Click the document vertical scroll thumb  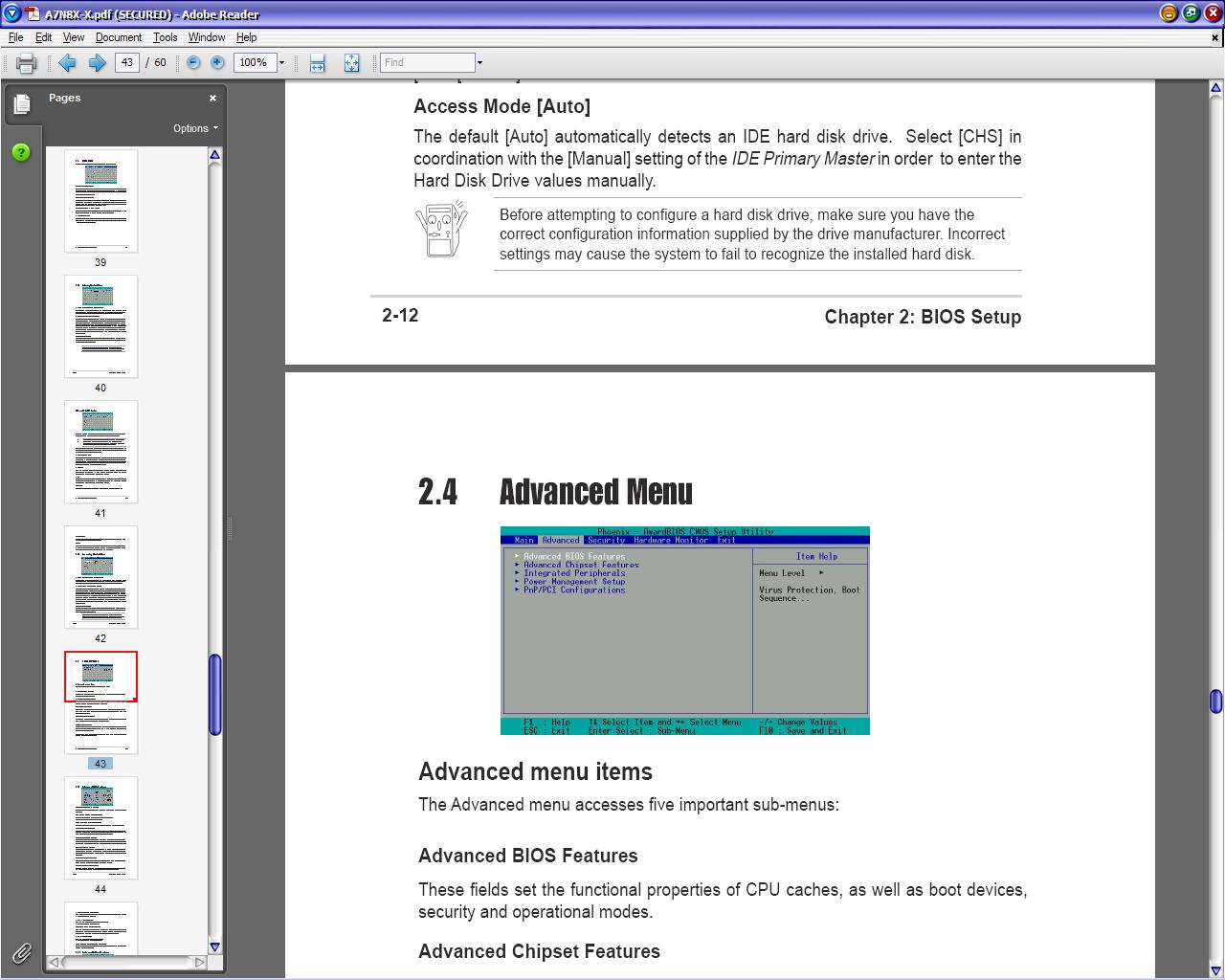coord(1215,702)
